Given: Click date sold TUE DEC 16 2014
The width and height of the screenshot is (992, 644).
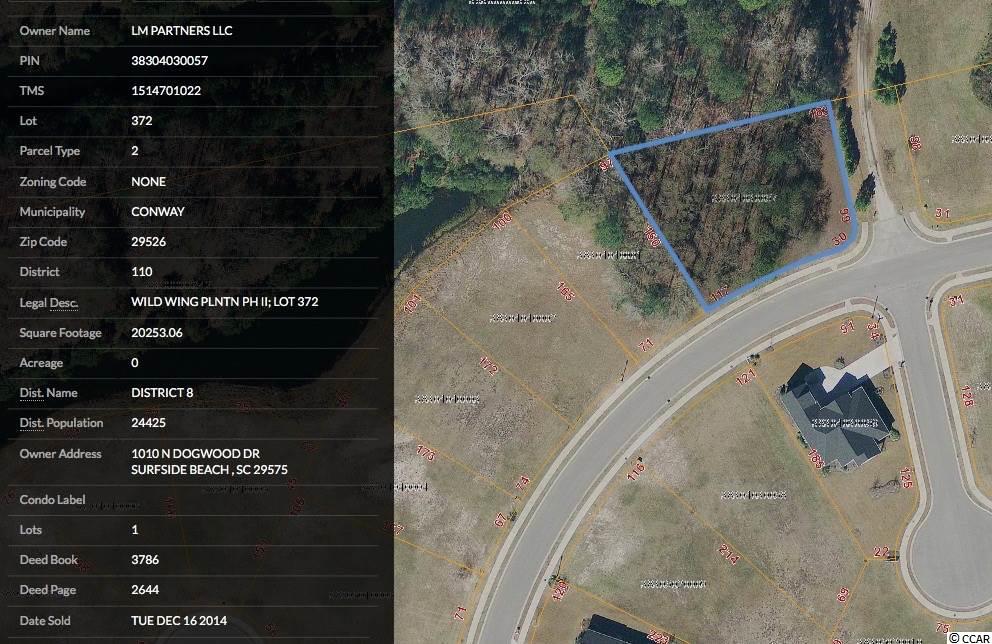Looking at the screenshot, I should pyautogui.click(x=179, y=621).
